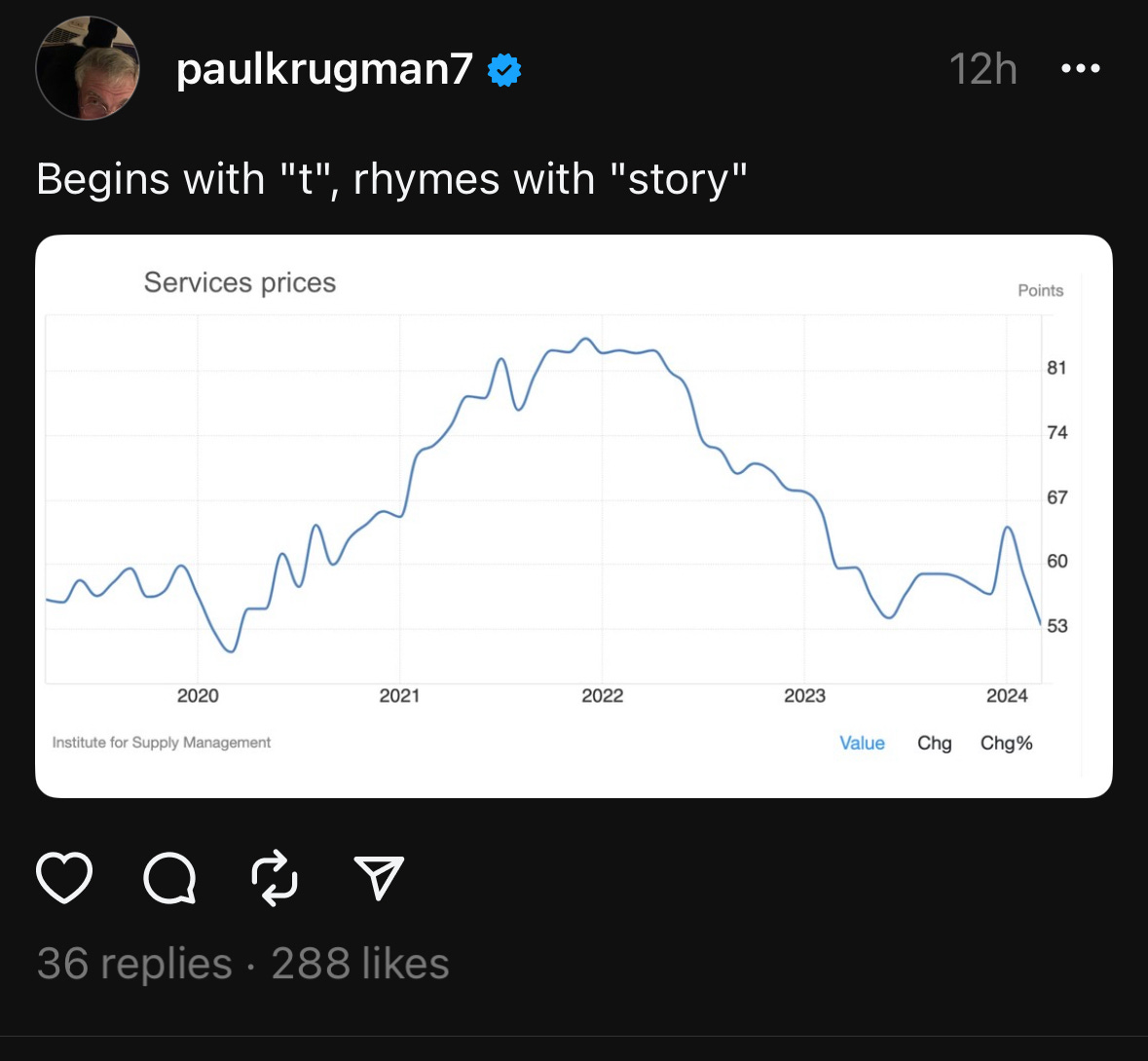The height and width of the screenshot is (1061, 1148).
Task: Click the Institute for Supply Management source
Action: click(x=161, y=742)
